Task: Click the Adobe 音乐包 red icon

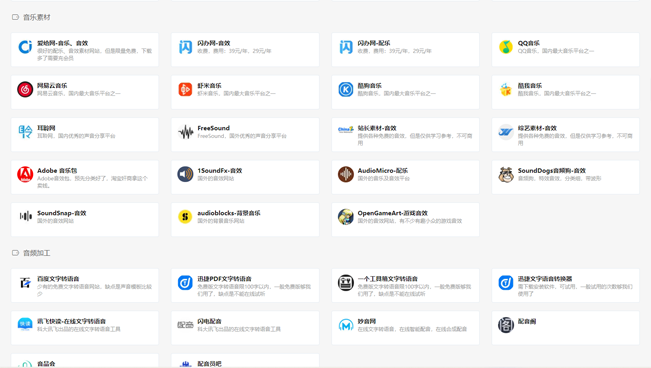Action: click(x=25, y=174)
